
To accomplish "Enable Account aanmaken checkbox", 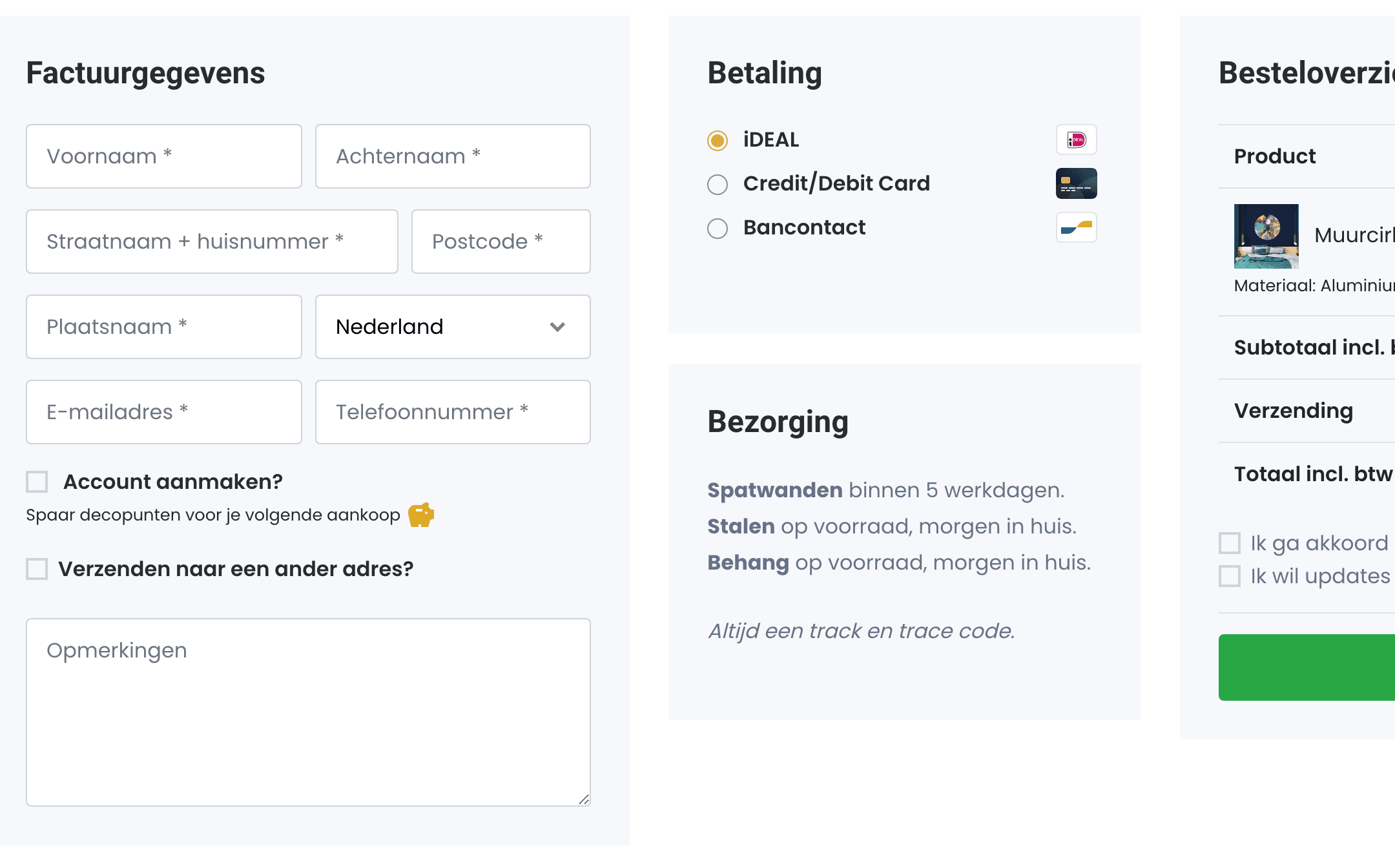I will click(x=36, y=481).
